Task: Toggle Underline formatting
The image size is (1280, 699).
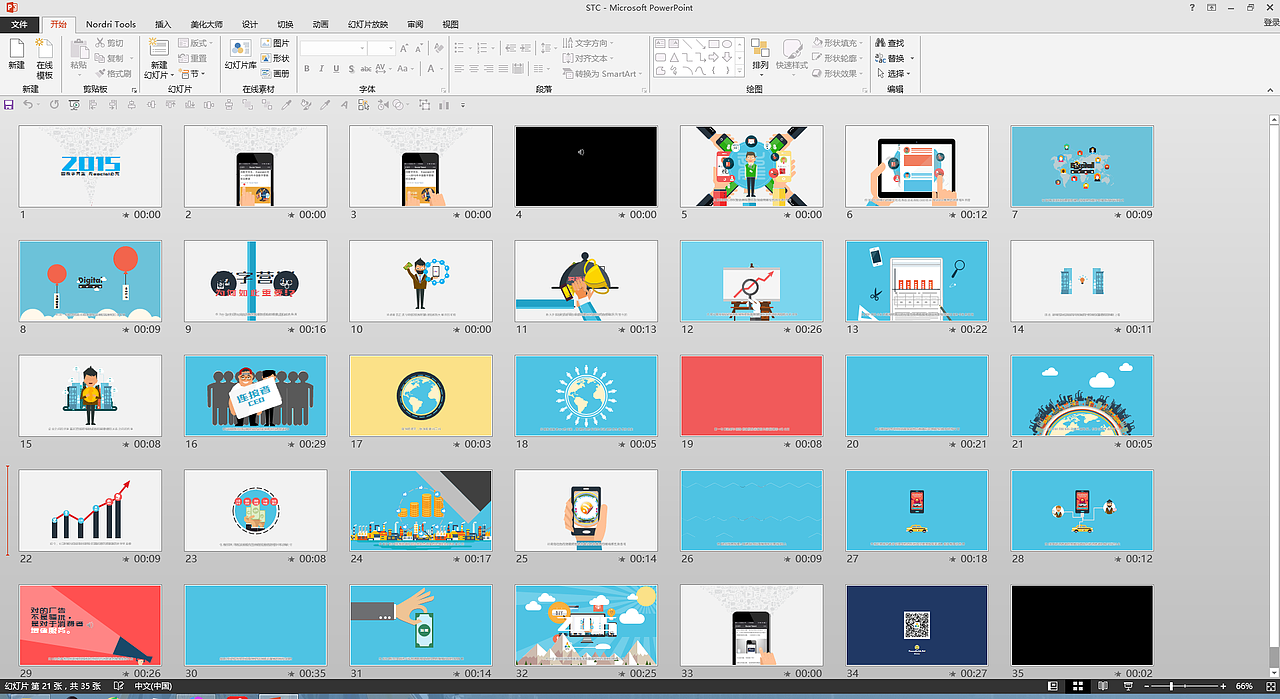Action: click(336, 69)
